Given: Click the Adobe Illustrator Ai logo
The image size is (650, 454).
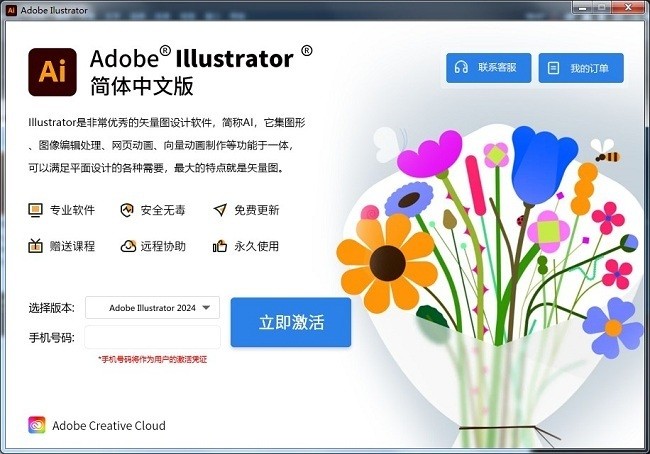Looking at the screenshot, I should [x=53, y=71].
